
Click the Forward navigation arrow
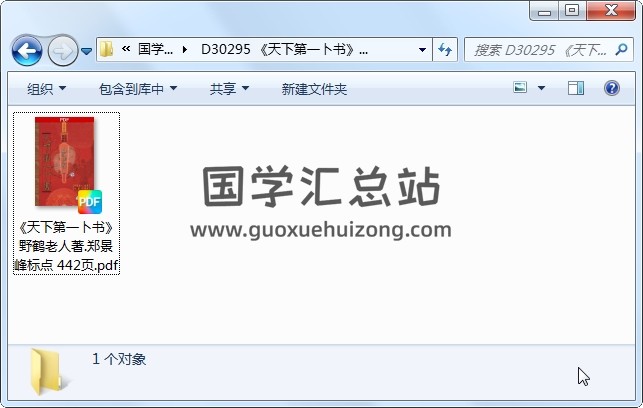pos(63,51)
